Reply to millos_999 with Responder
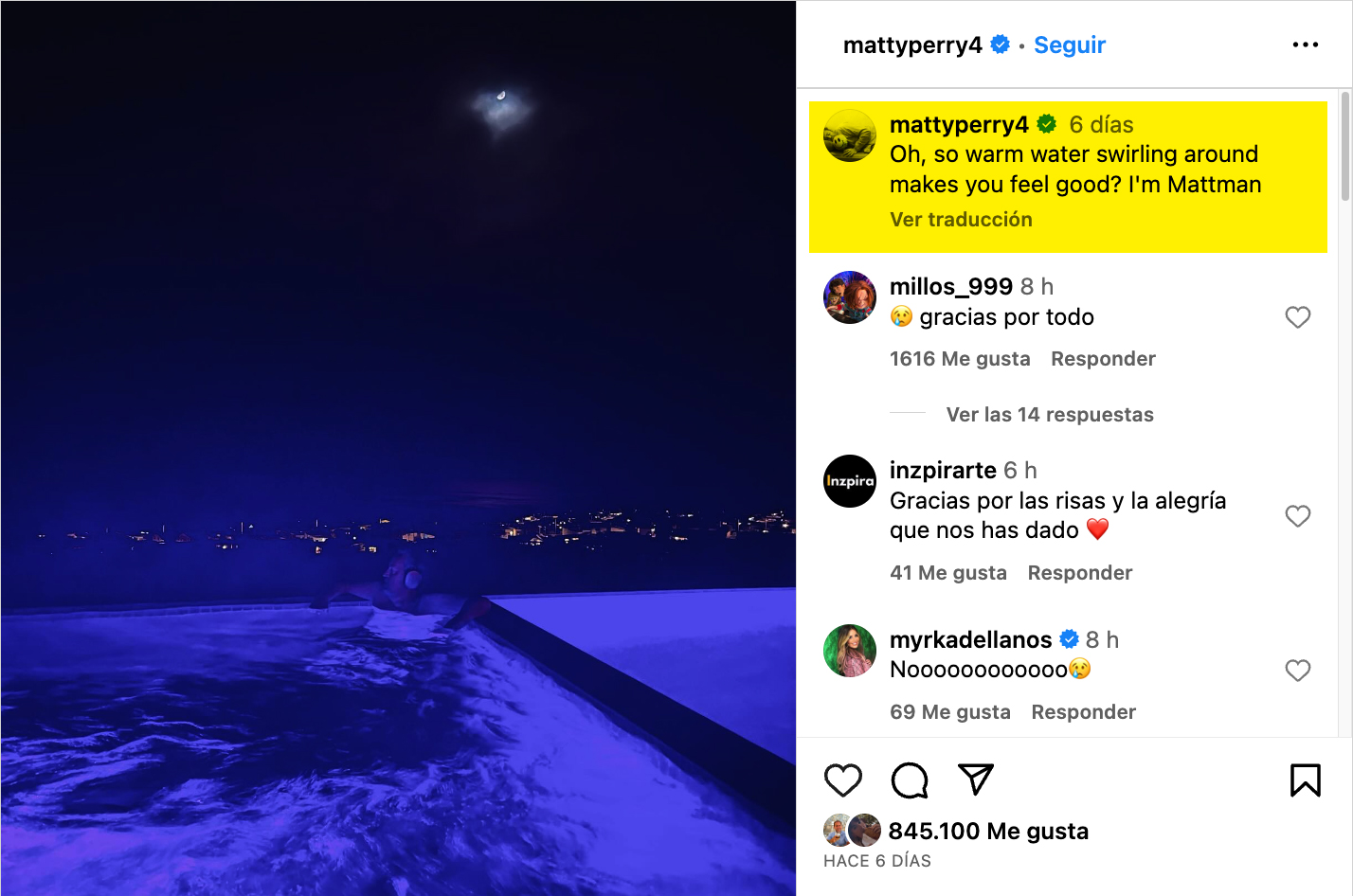This screenshot has height=896, width=1353. click(1103, 359)
